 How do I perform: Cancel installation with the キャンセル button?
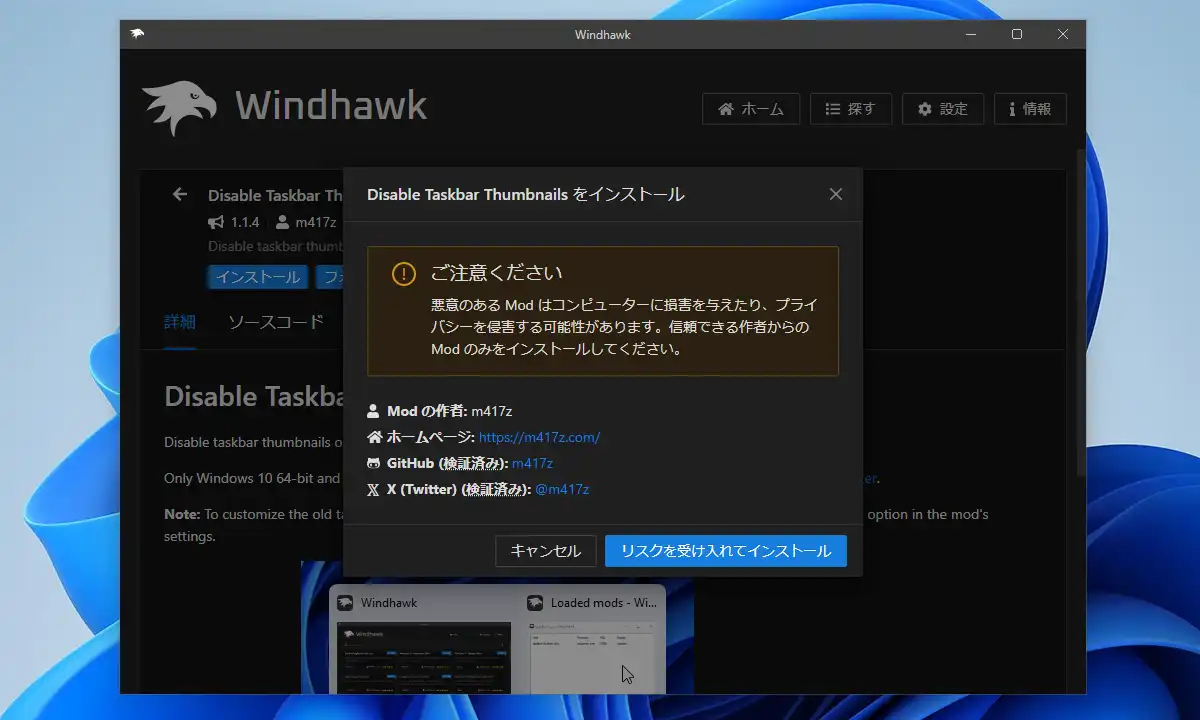pos(546,551)
